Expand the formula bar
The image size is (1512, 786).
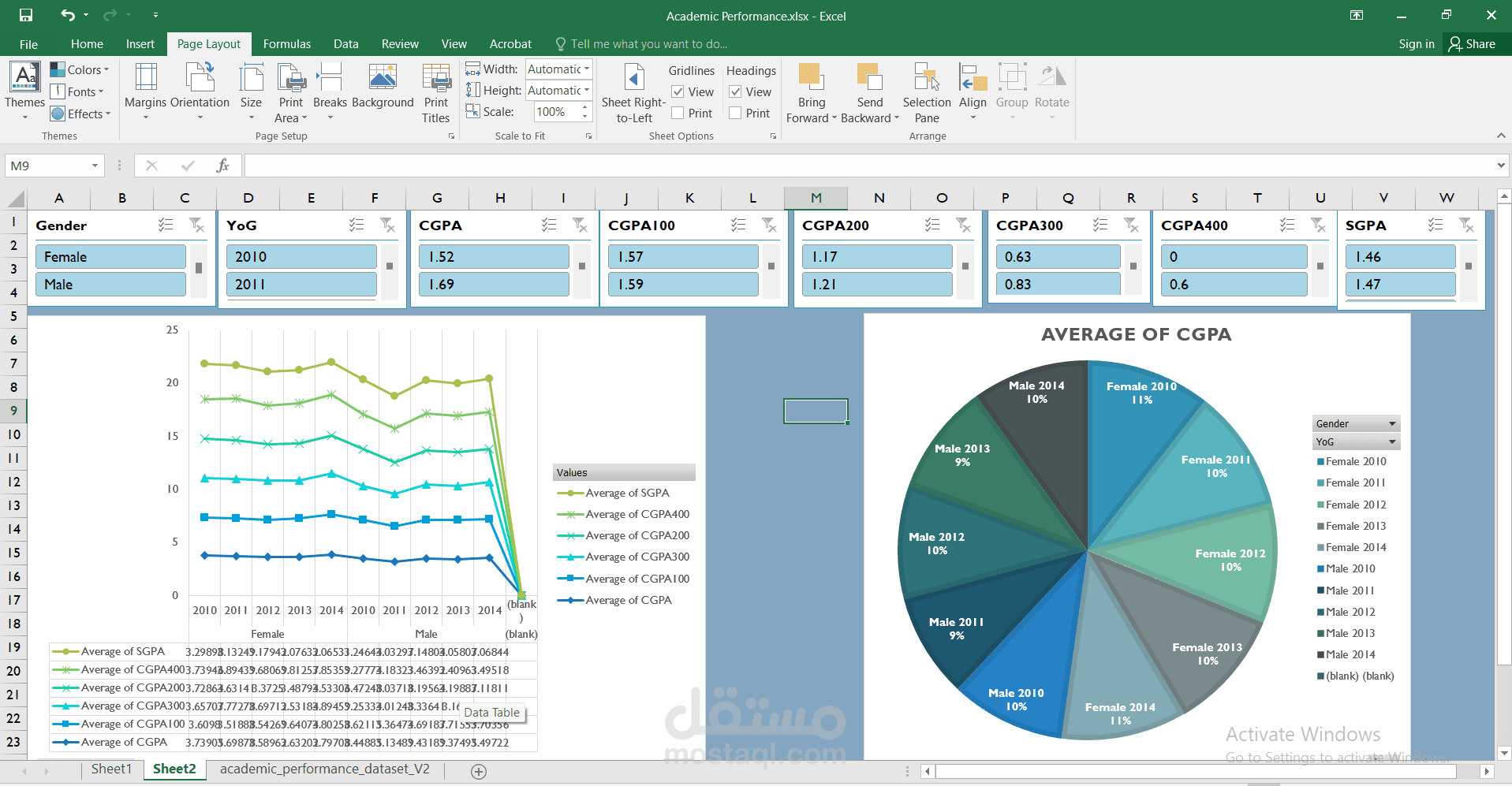(x=1500, y=166)
